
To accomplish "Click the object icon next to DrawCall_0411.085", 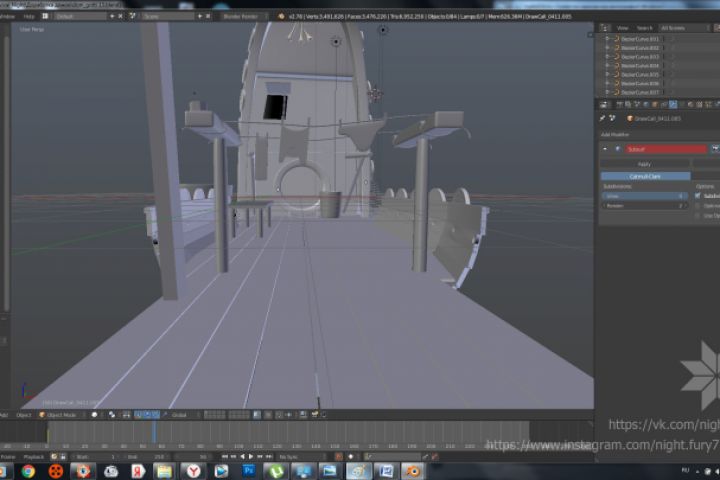I will pyautogui.click(x=630, y=119).
